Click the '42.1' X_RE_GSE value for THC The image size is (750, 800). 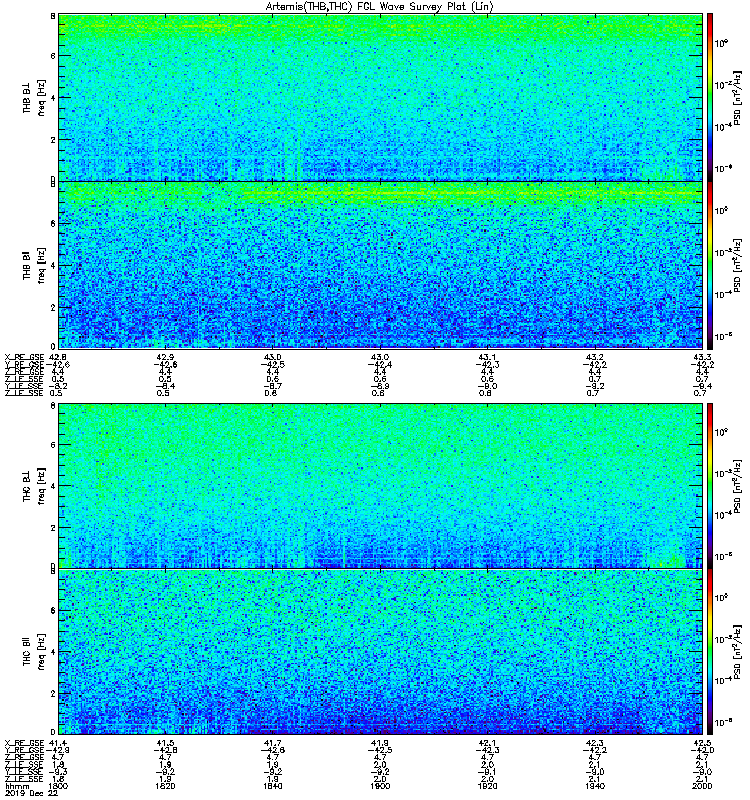click(487, 743)
